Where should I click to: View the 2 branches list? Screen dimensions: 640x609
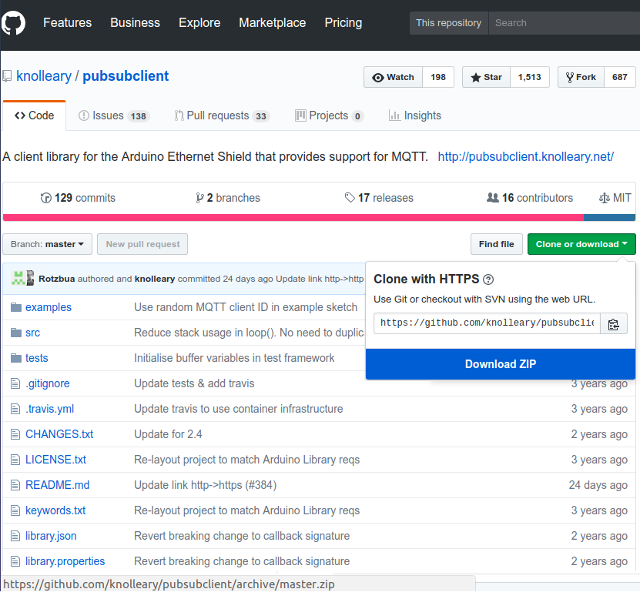[228, 198]
